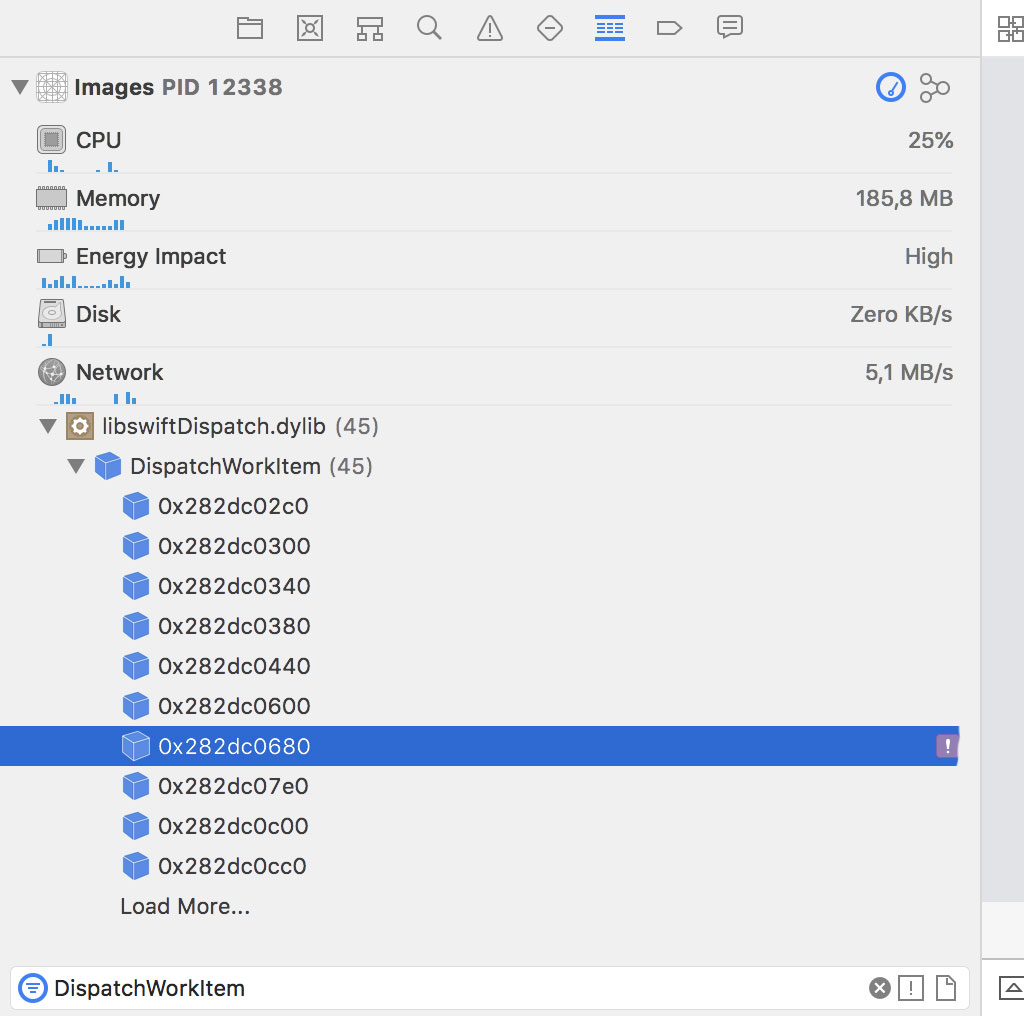The image size is (1024, 1016).
Task: Open the Find navigator magnifier icon
Action: [430, 28]
